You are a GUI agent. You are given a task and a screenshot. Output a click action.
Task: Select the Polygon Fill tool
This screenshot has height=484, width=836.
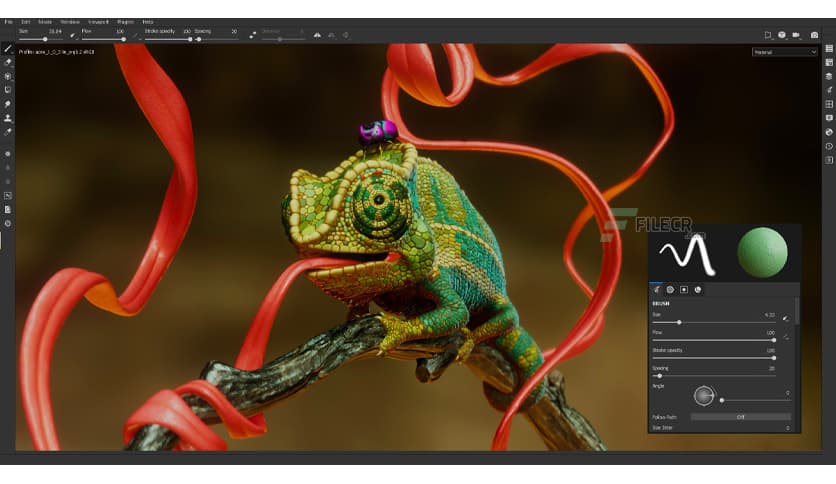tap(7, 90)
